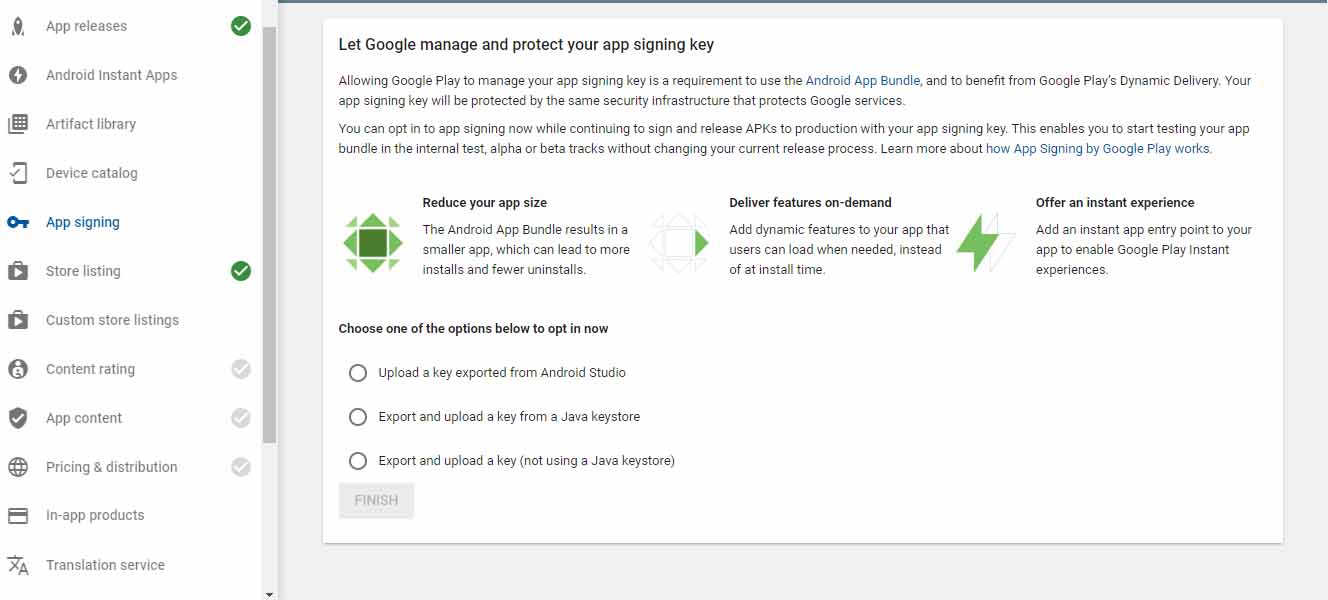Click the App content shield icon
The width and height of the screenshot is (1328, 600).
[x=18, y=418]
